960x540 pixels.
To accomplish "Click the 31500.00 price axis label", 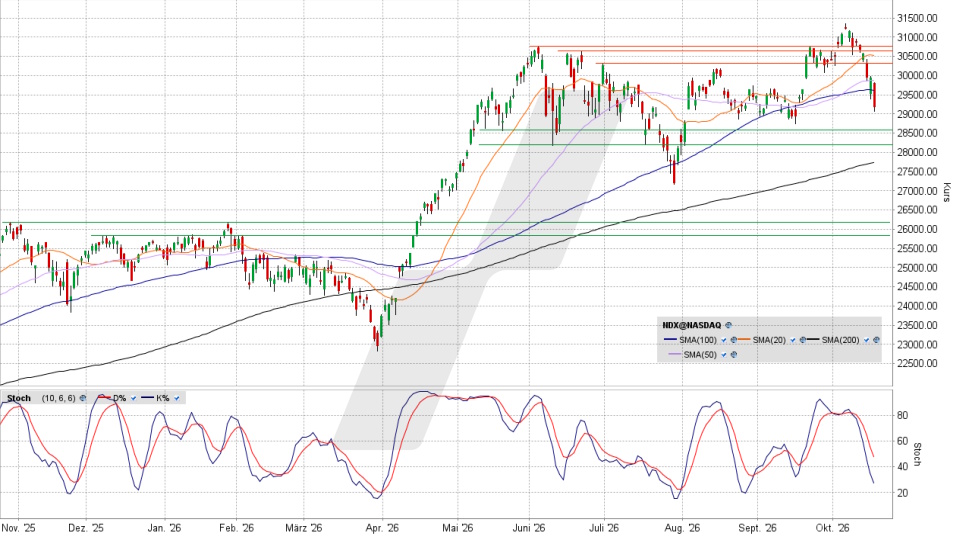I will (917, 18).
